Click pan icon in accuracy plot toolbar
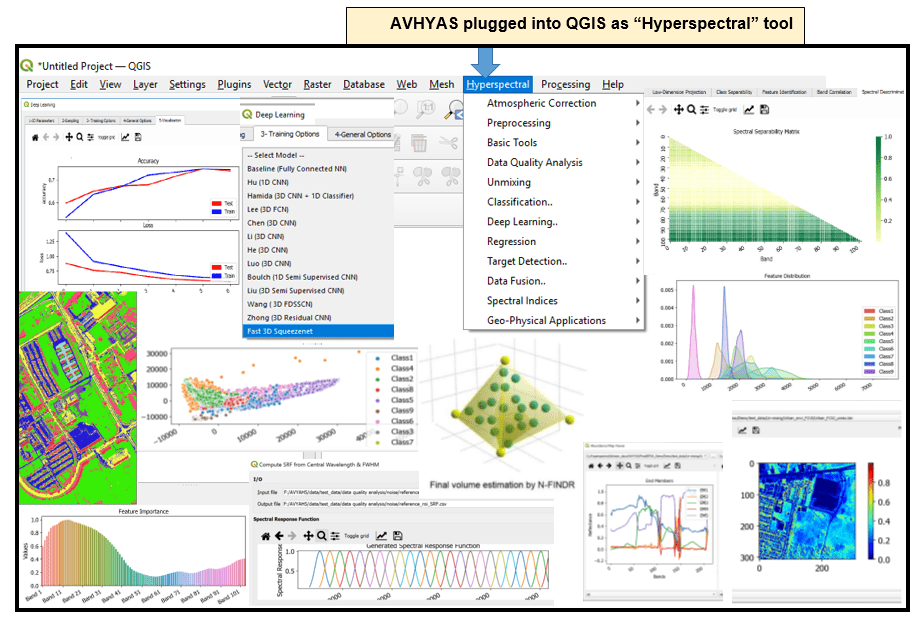The image size is (921, 618). pyautogui.click(x=69, y=137)
